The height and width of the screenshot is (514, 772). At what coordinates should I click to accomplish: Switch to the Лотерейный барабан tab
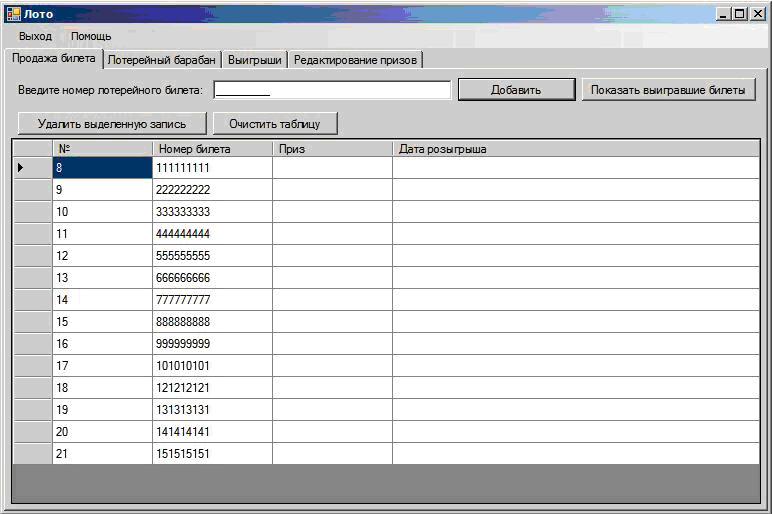click(161, 60)
